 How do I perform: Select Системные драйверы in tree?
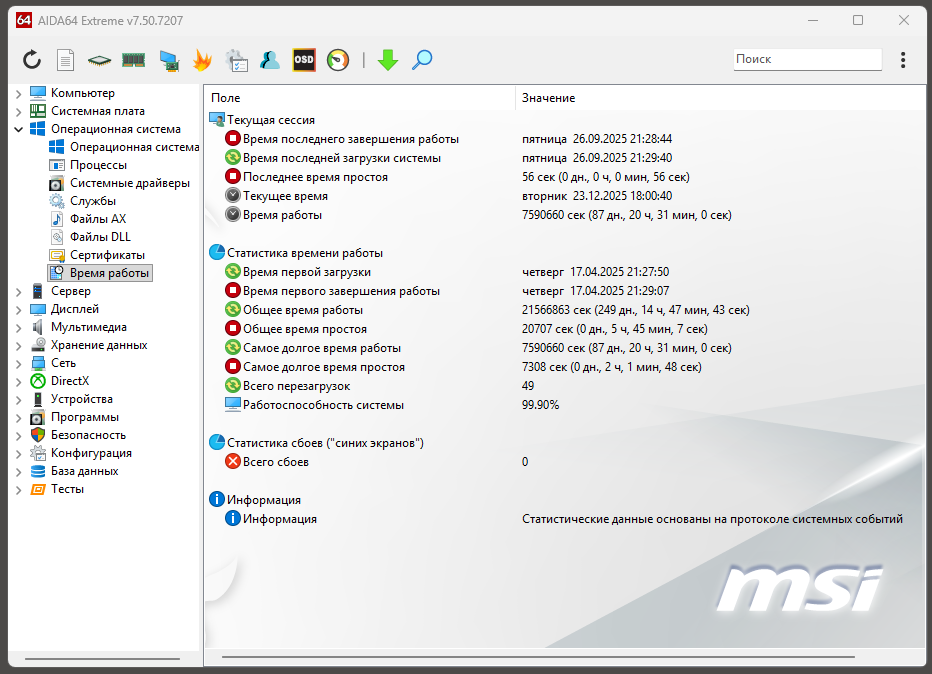click(x=130, y=183)
